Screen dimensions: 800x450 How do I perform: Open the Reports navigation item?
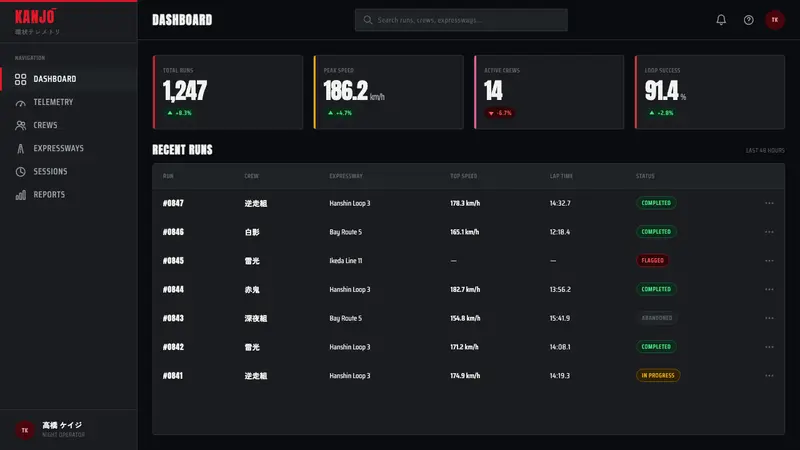coord(69,194)
